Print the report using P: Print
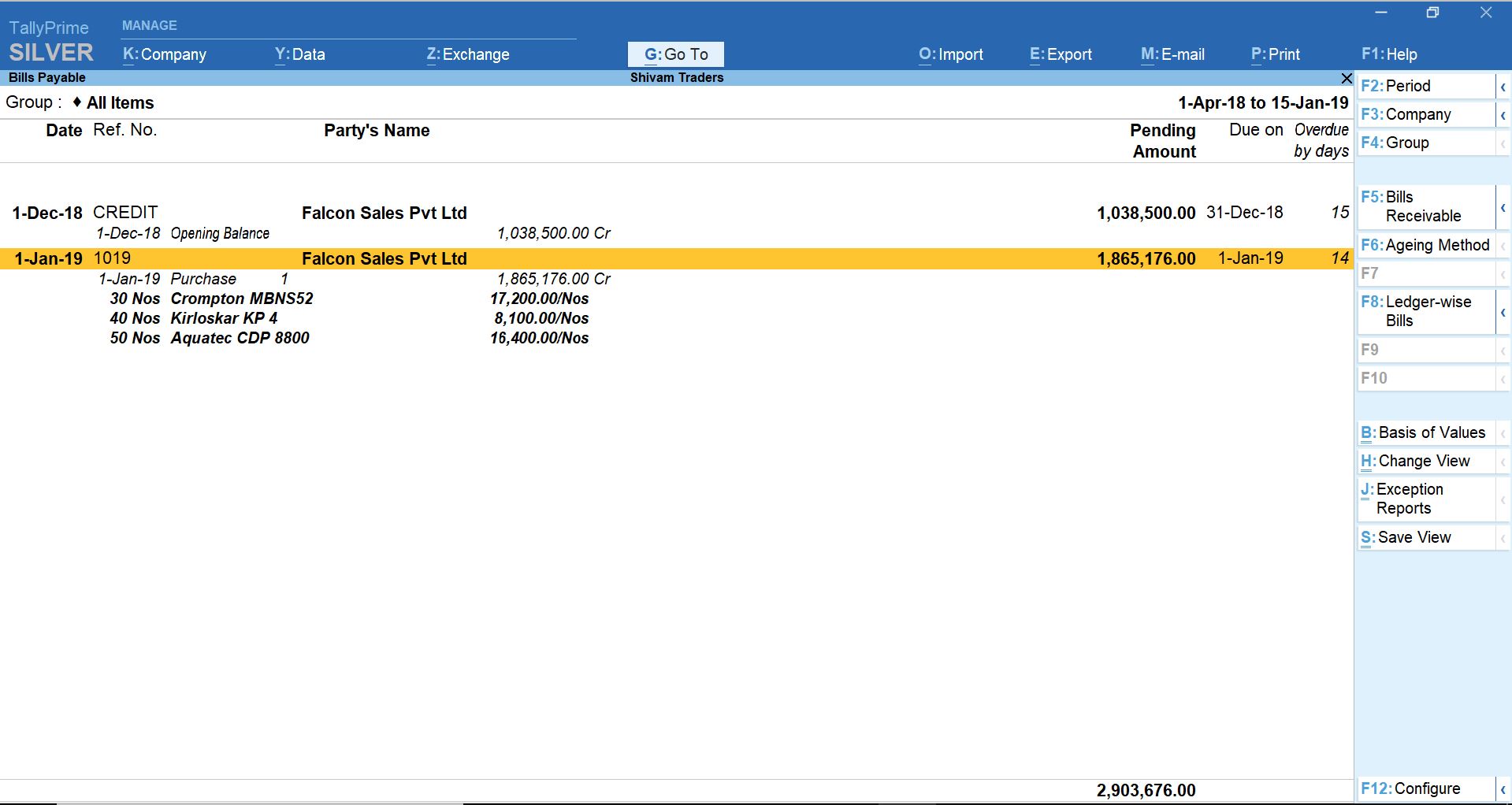The height and width of the screenshot is (805, 1512). coord(1274,54)
